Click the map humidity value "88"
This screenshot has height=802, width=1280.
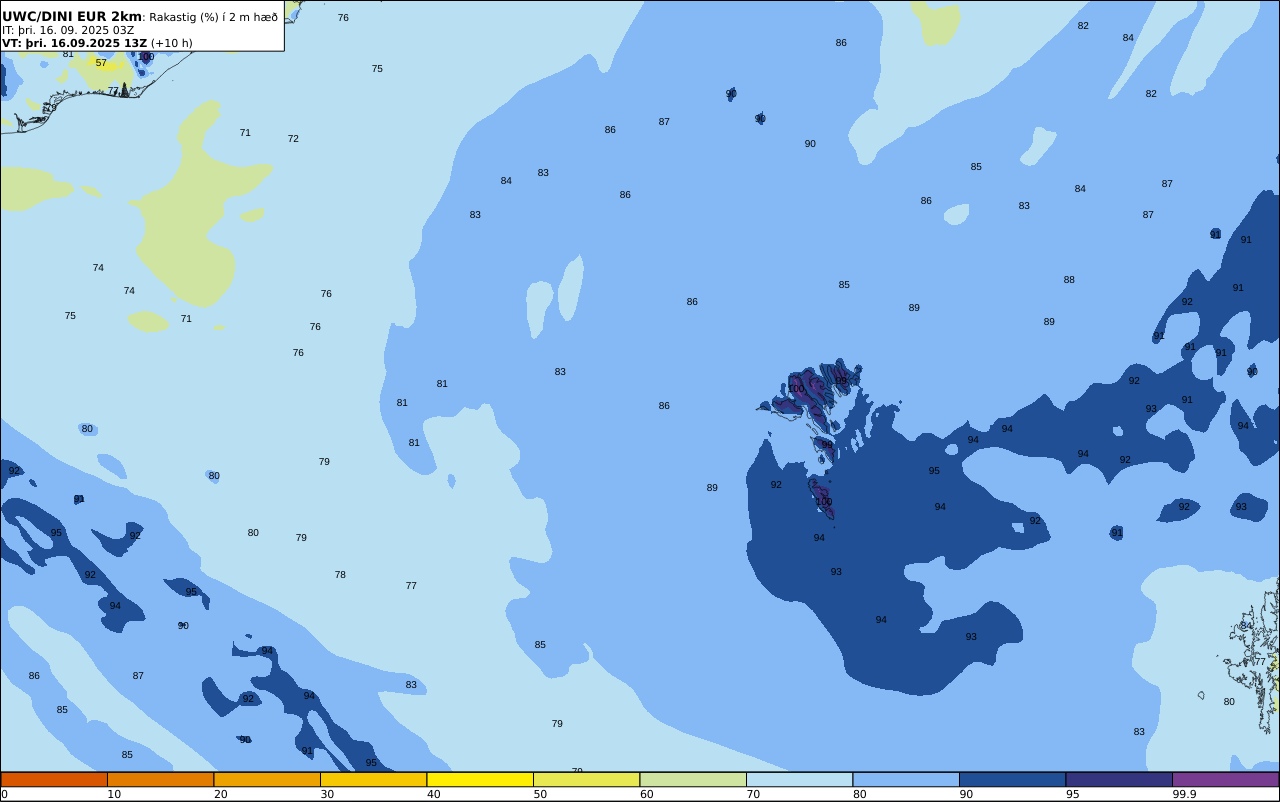point(1069,280)
